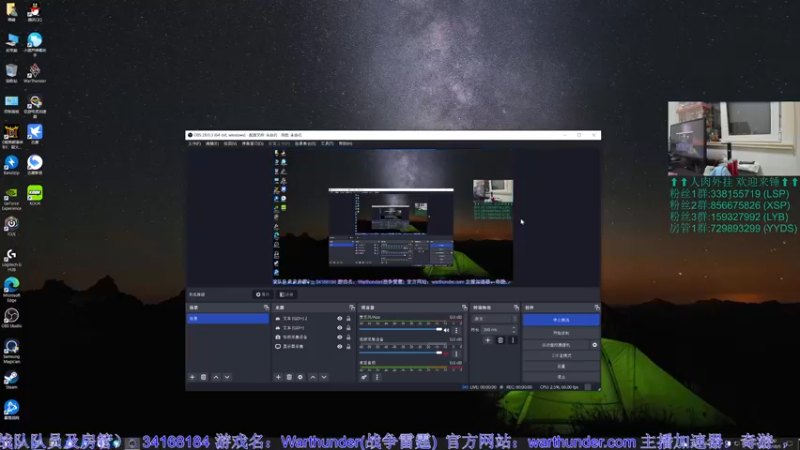
Task: Pop out the 混音器 dock
Action: coord(464,308)
